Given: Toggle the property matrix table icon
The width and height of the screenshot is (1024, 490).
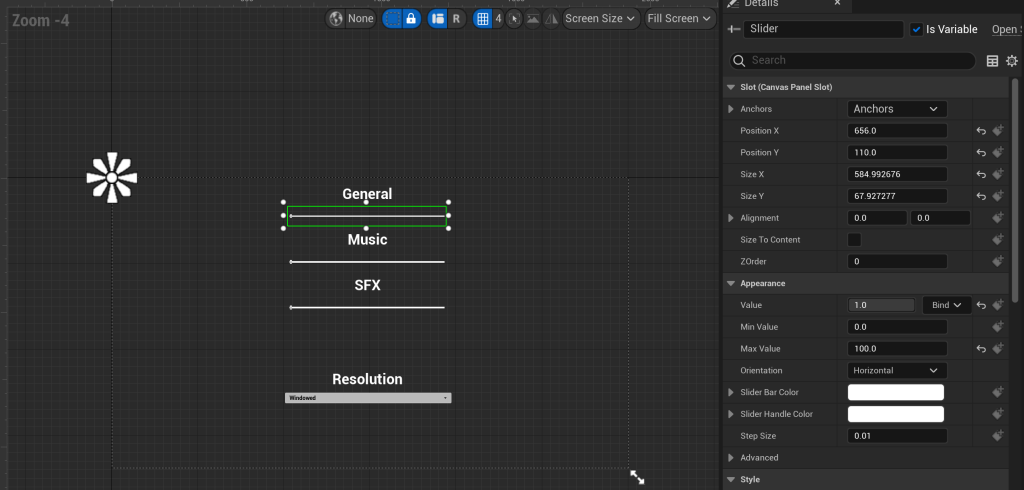Looking at the screenshot, I should coord(992,61).
